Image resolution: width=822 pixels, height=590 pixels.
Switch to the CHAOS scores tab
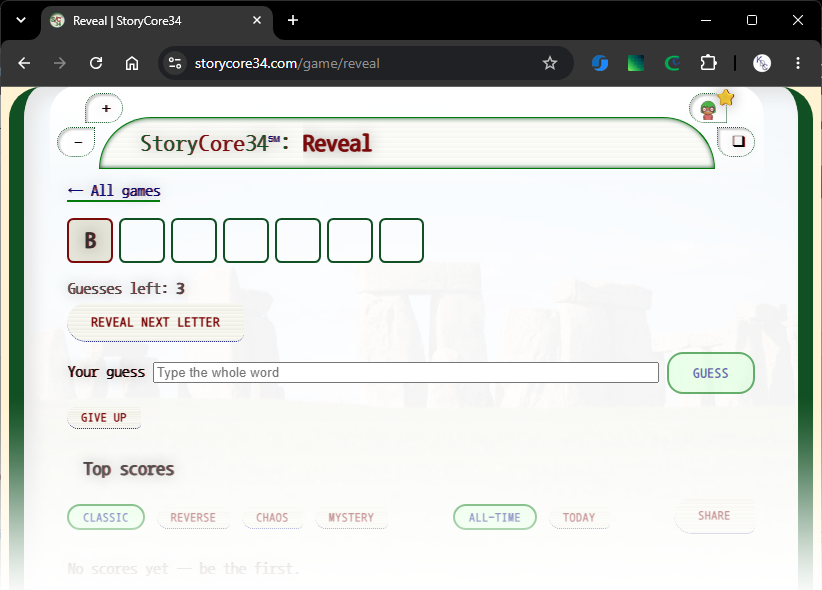pos(272,517)
